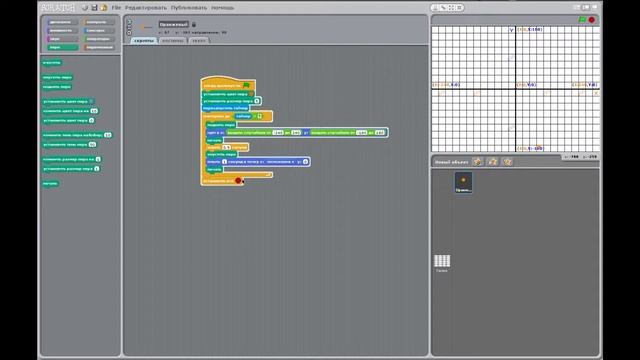Click the pen color swatch in the script

pos(251,94)
